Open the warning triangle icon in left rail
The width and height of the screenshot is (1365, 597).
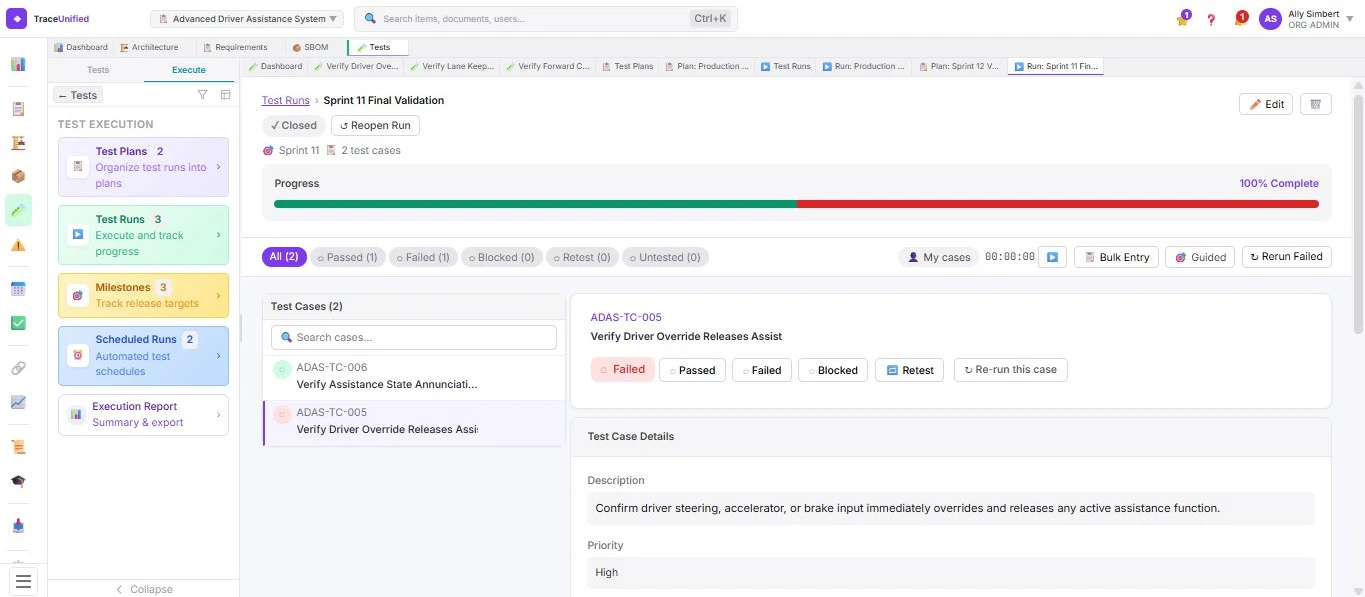[x=18, y=245]
